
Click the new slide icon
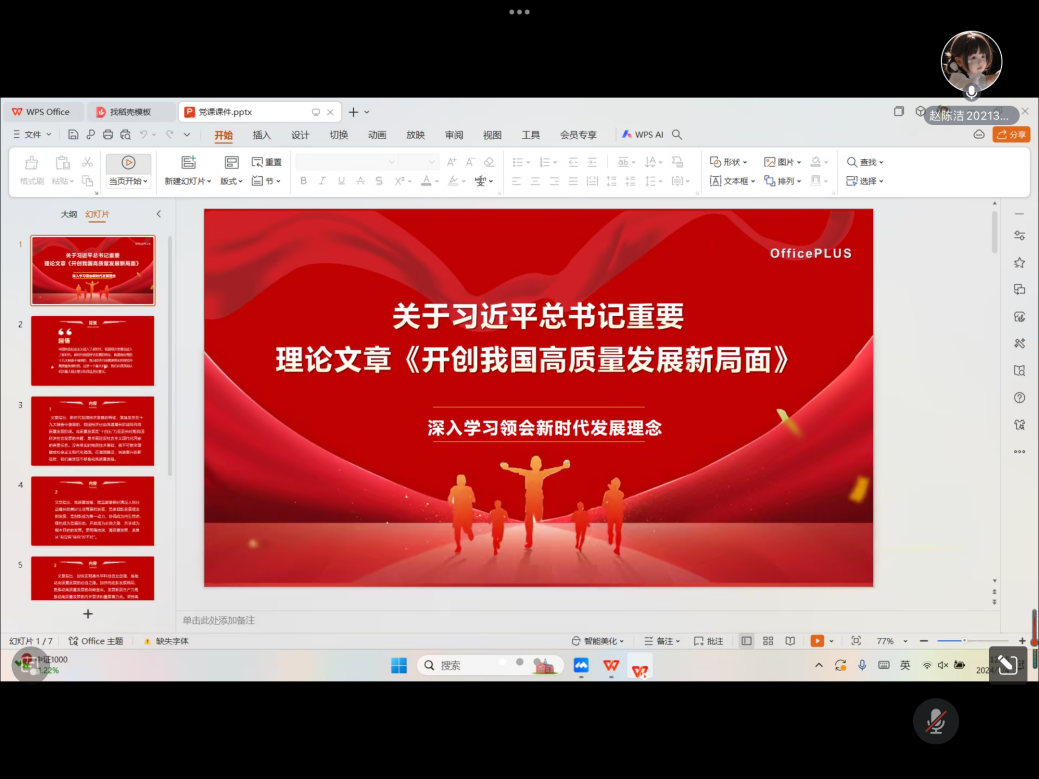[188, 162]
